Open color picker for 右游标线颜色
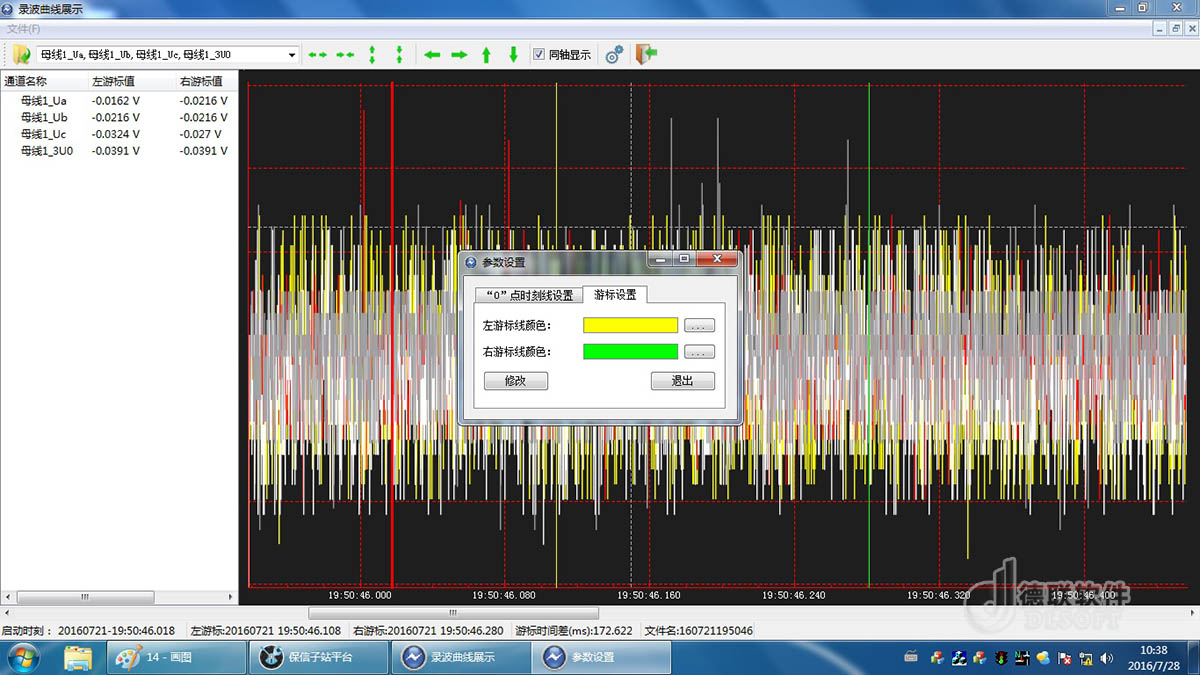The width and height of the screenshot is (1200, 675). (699, 352)
